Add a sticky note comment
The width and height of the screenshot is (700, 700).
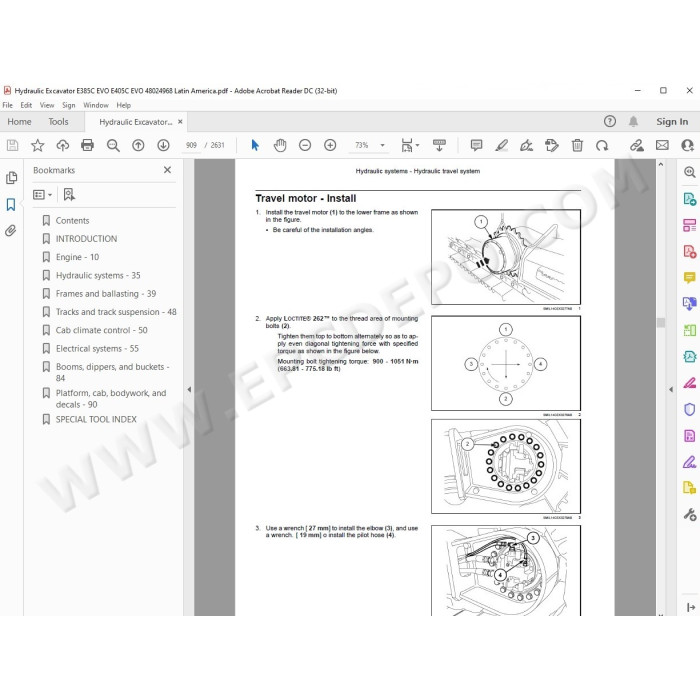click(x=476, y=145)
